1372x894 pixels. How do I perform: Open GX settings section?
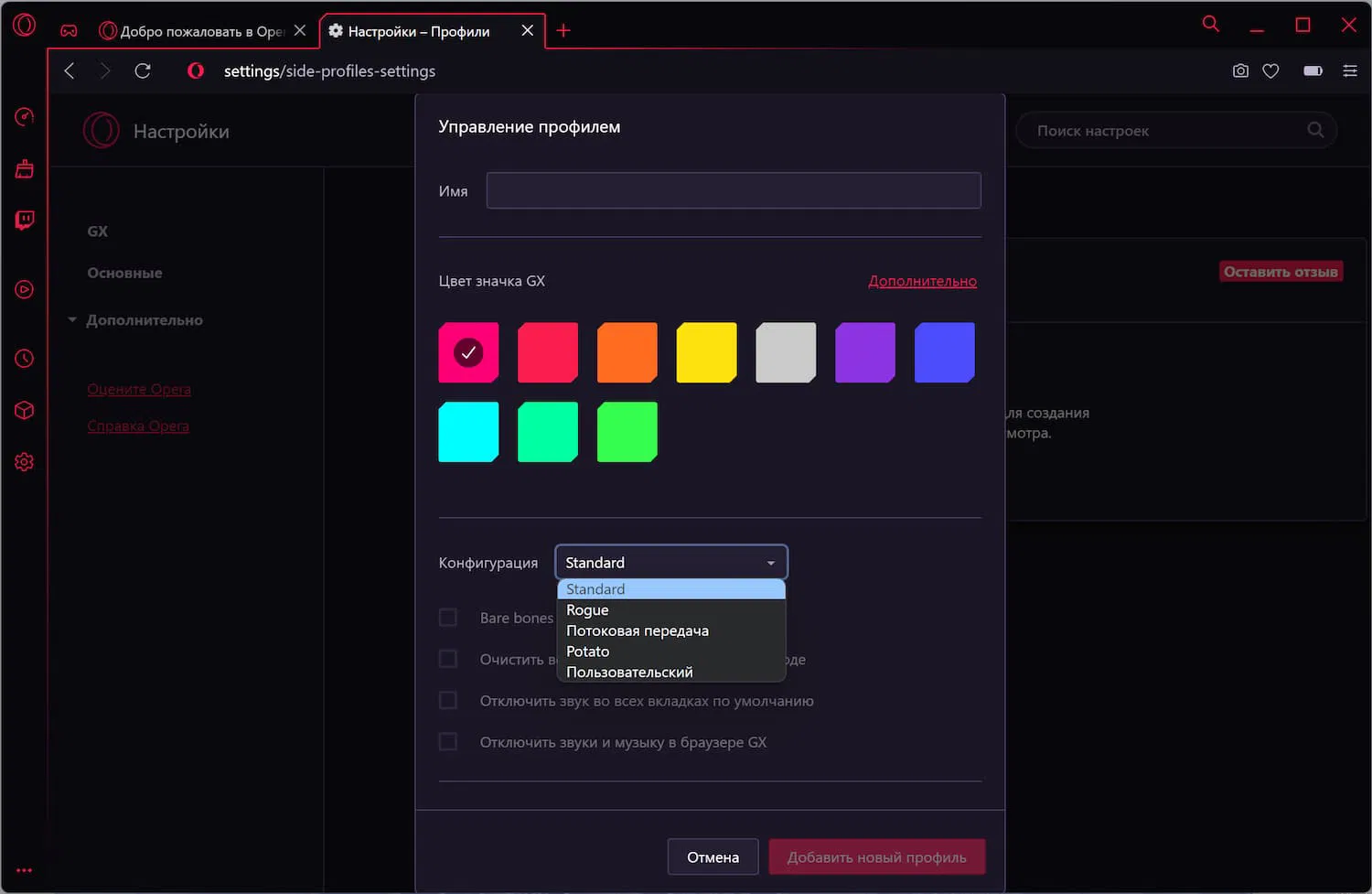[x=98, y=232]
